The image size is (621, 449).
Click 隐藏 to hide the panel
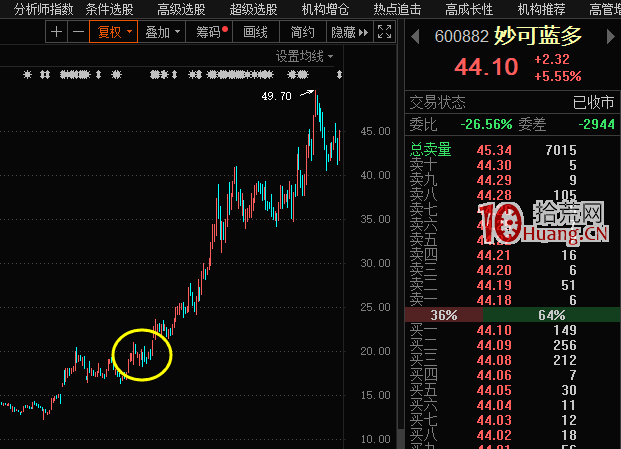coord(349,32)
